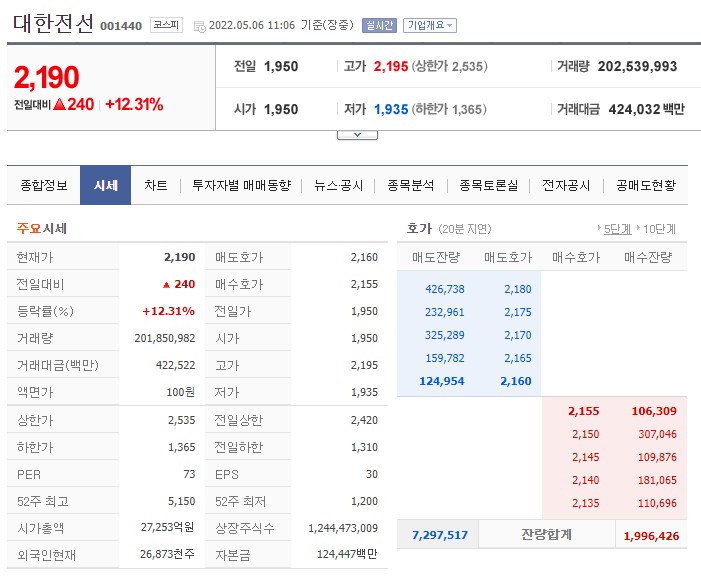Click the 거래량 value 201,850,982

(165, 338)
